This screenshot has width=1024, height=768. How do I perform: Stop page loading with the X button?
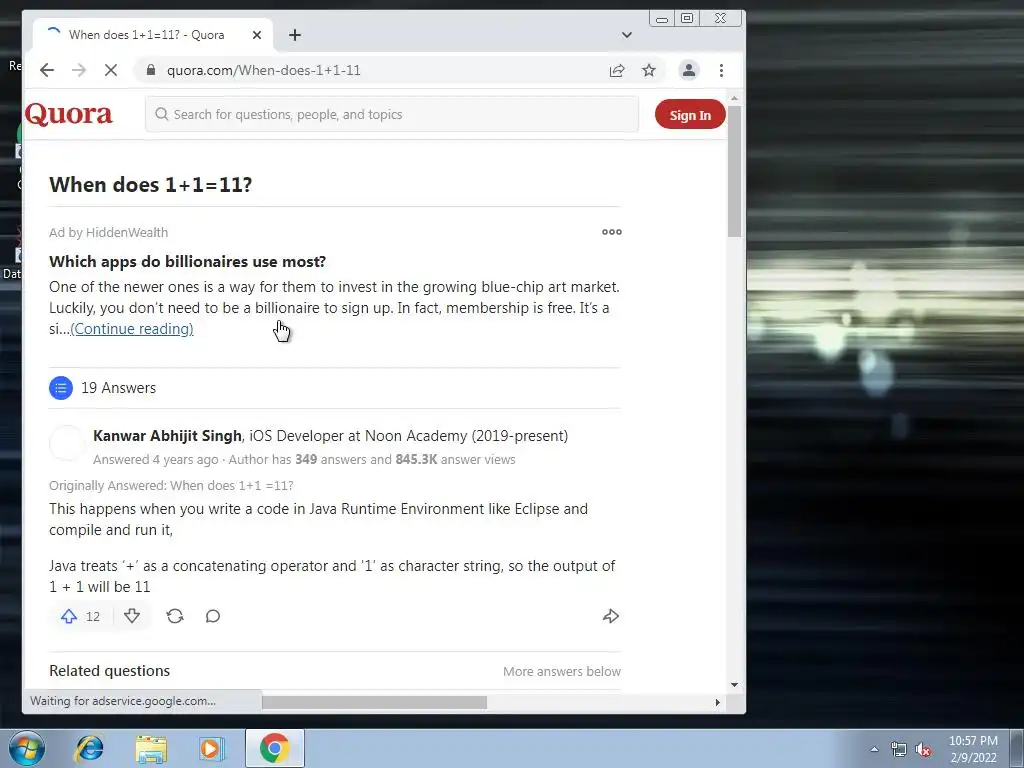[110, 70]
